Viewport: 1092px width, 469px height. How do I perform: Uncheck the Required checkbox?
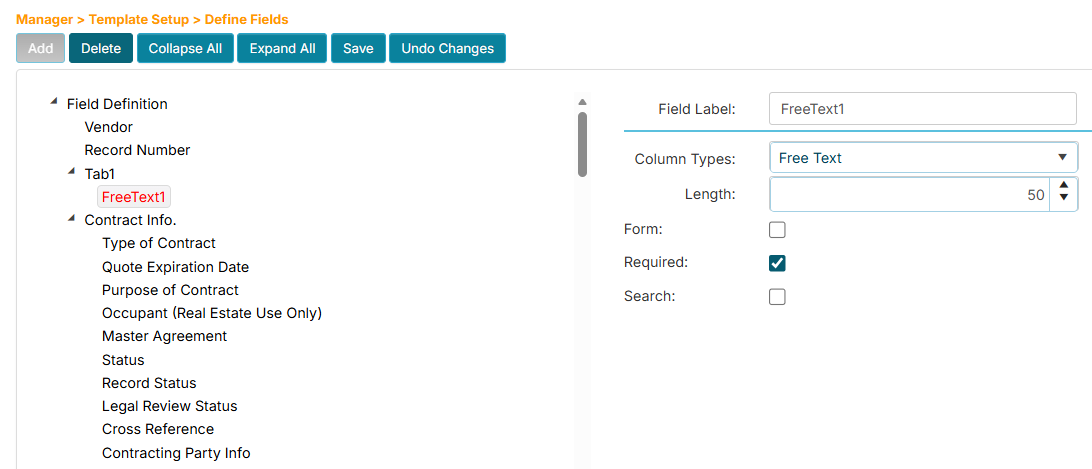tap(777, 263)
